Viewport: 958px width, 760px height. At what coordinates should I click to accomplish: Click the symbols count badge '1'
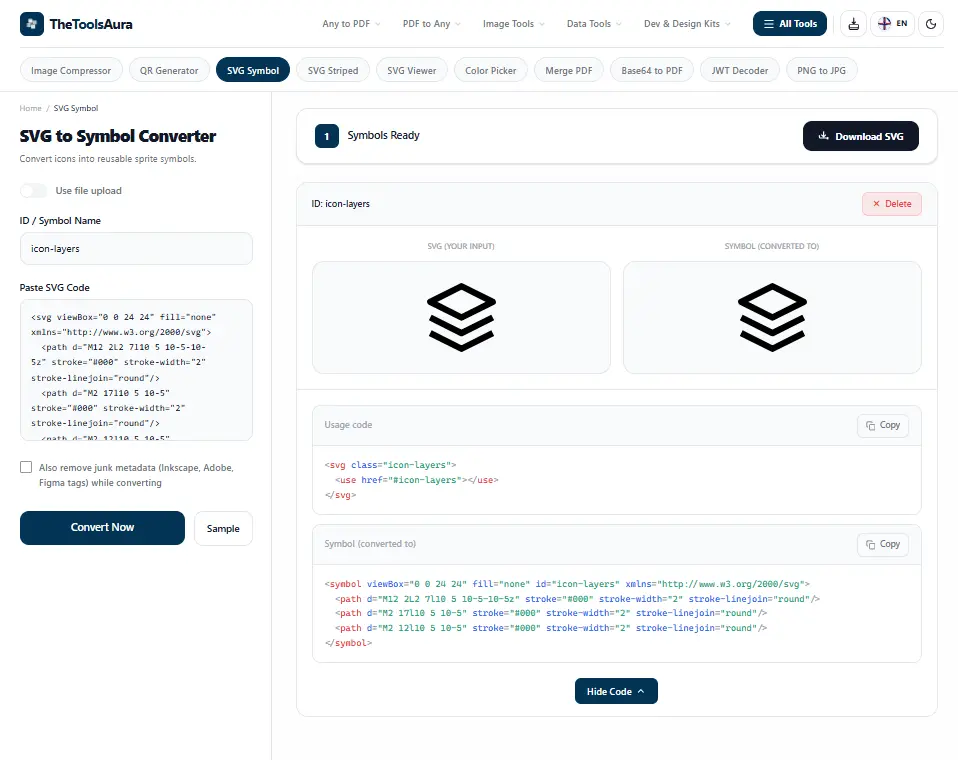(327, 136)
